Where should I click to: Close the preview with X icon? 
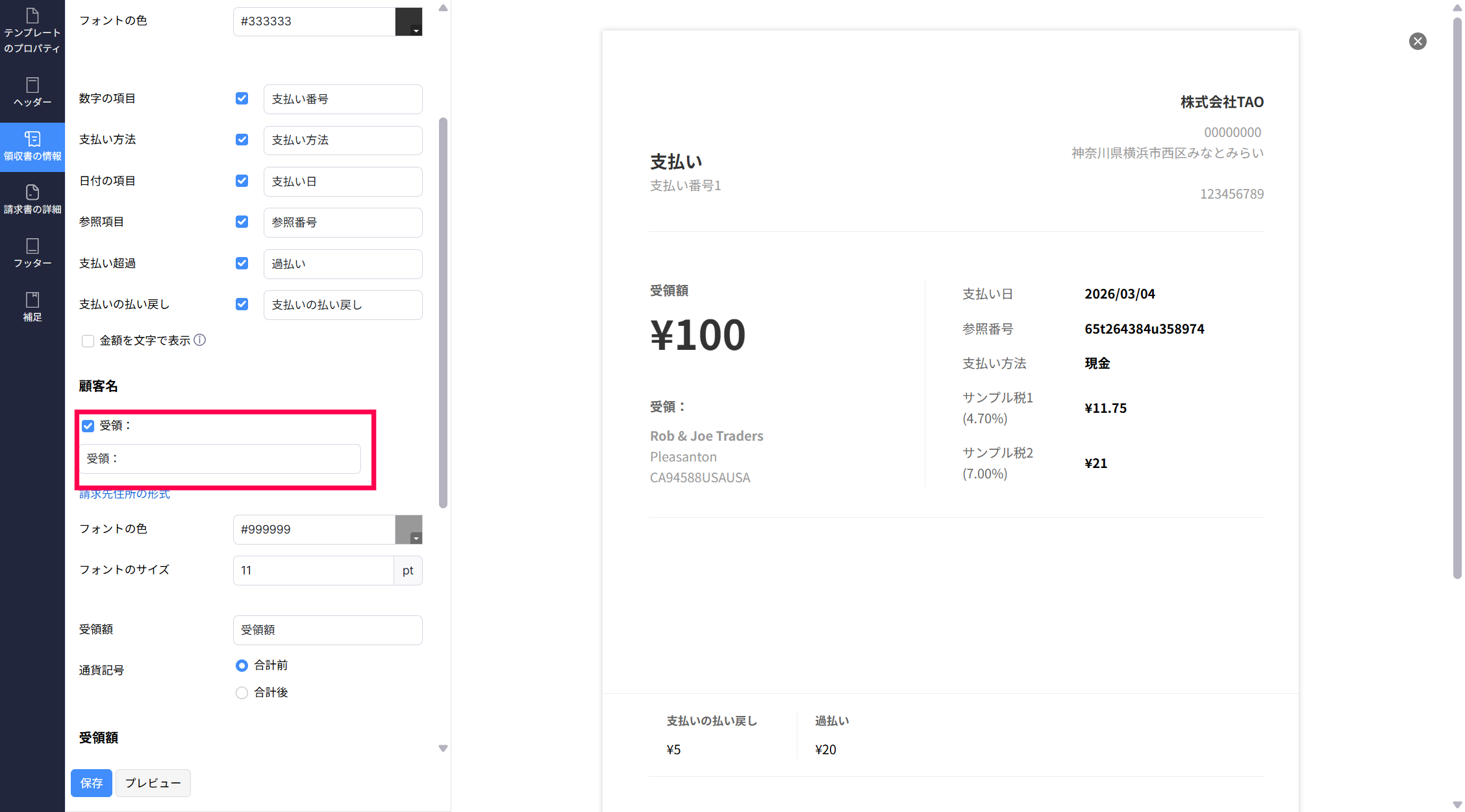click(1418, 42)
